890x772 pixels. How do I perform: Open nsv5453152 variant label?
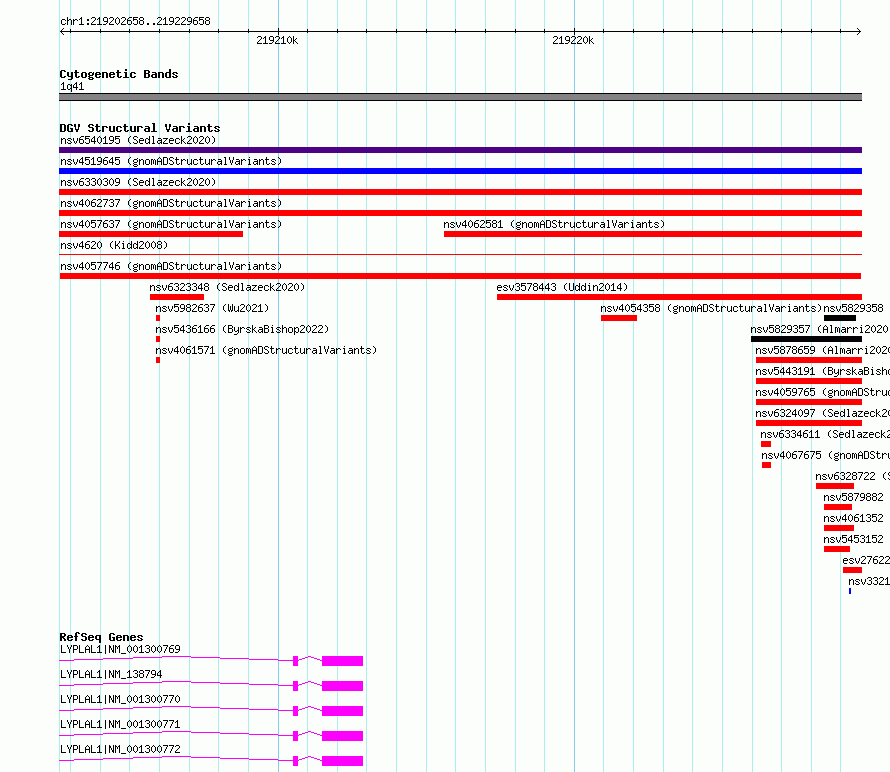pos(854,539)
